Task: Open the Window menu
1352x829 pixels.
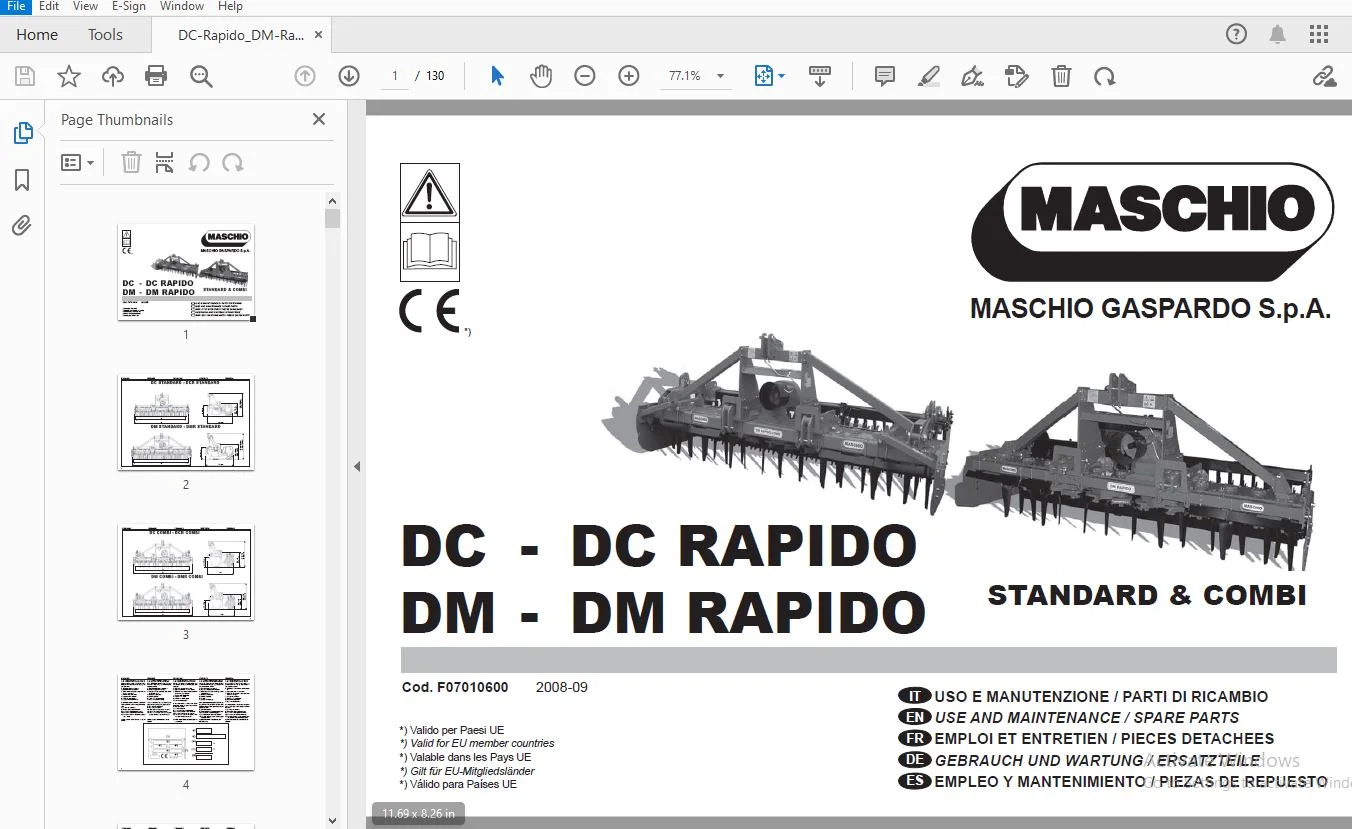Action: pyautogui.click(x=182, y=6)
